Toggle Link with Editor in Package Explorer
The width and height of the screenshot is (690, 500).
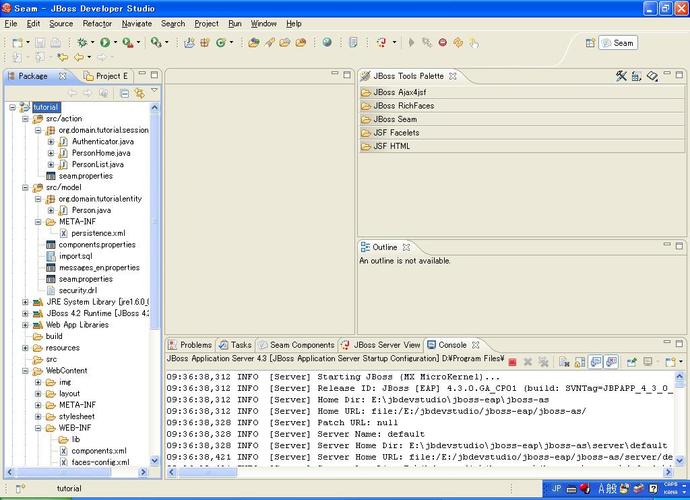click(139, 93)
